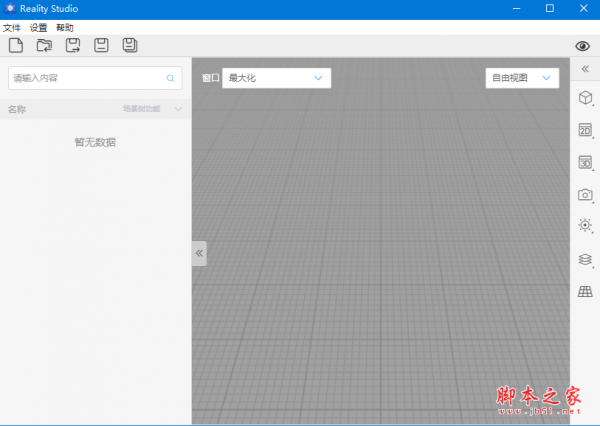
Task: Toggle the eye preview visibility icon
Action: click(x=583, y=46)
